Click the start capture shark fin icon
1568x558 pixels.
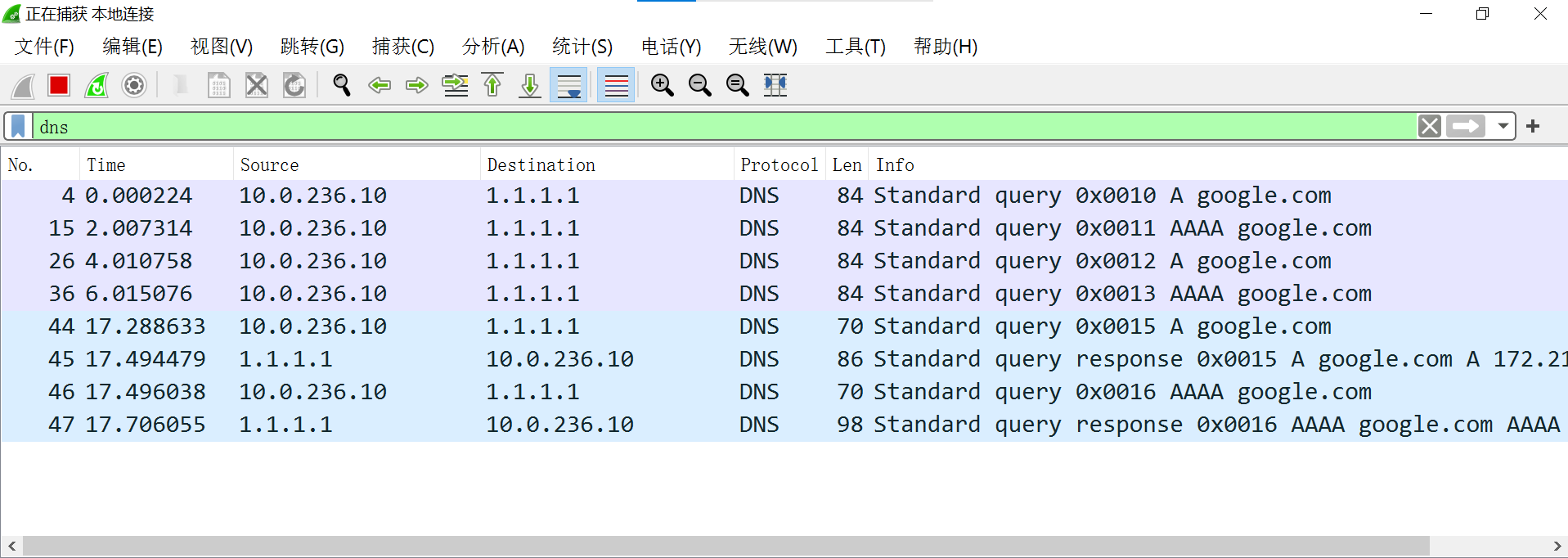point(23,85)
